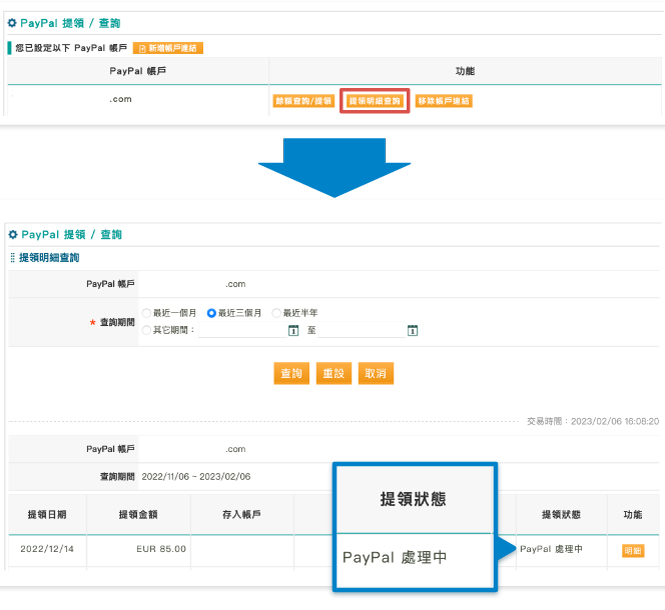Screen dimensions: 665x610
Task: Click the 重設 button
Action: click(x=334, y=373)
